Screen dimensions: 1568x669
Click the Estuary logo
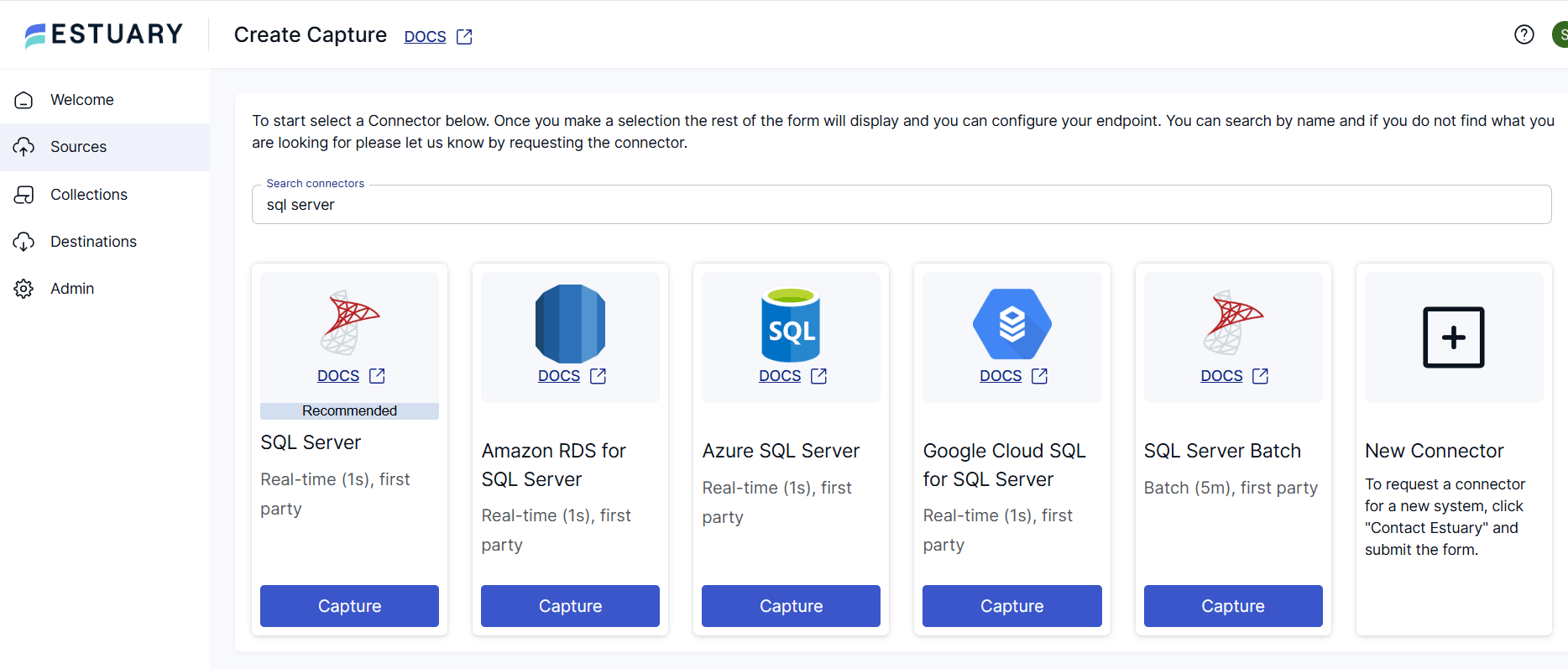(x=104, y=34)
